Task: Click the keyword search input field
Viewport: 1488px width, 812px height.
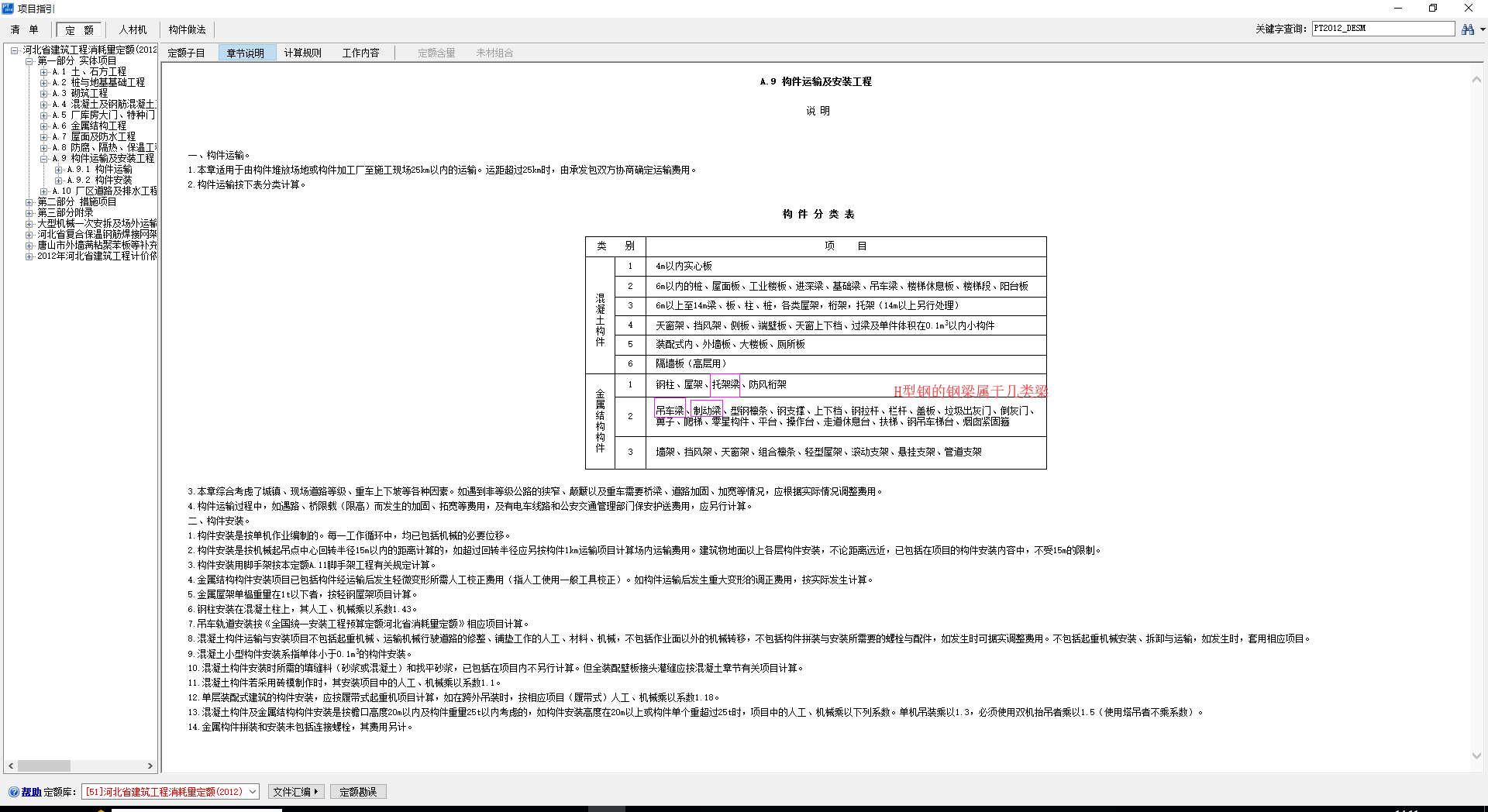Action: tap(1383, 29)
